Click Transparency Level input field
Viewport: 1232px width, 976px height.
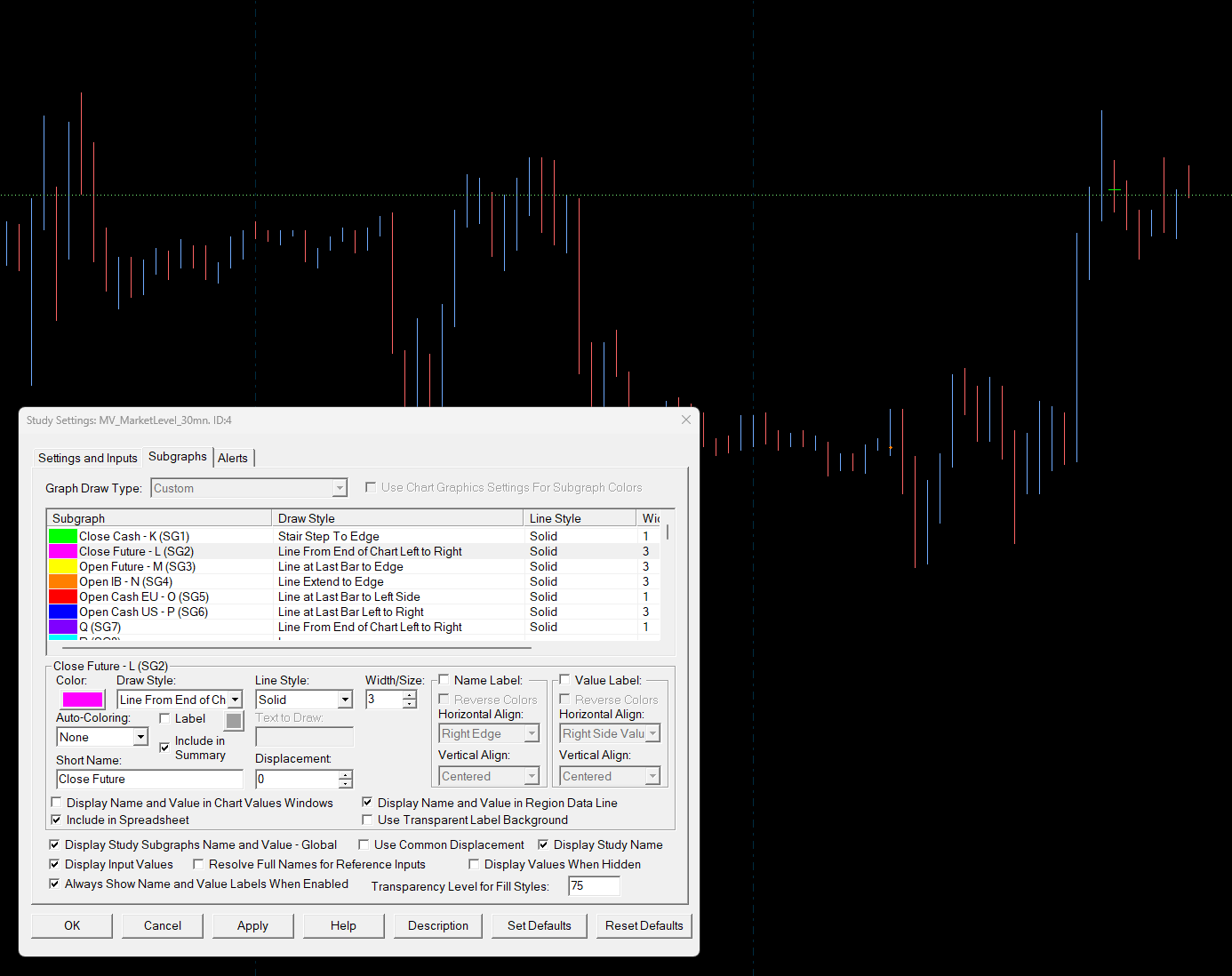(594, 885)
